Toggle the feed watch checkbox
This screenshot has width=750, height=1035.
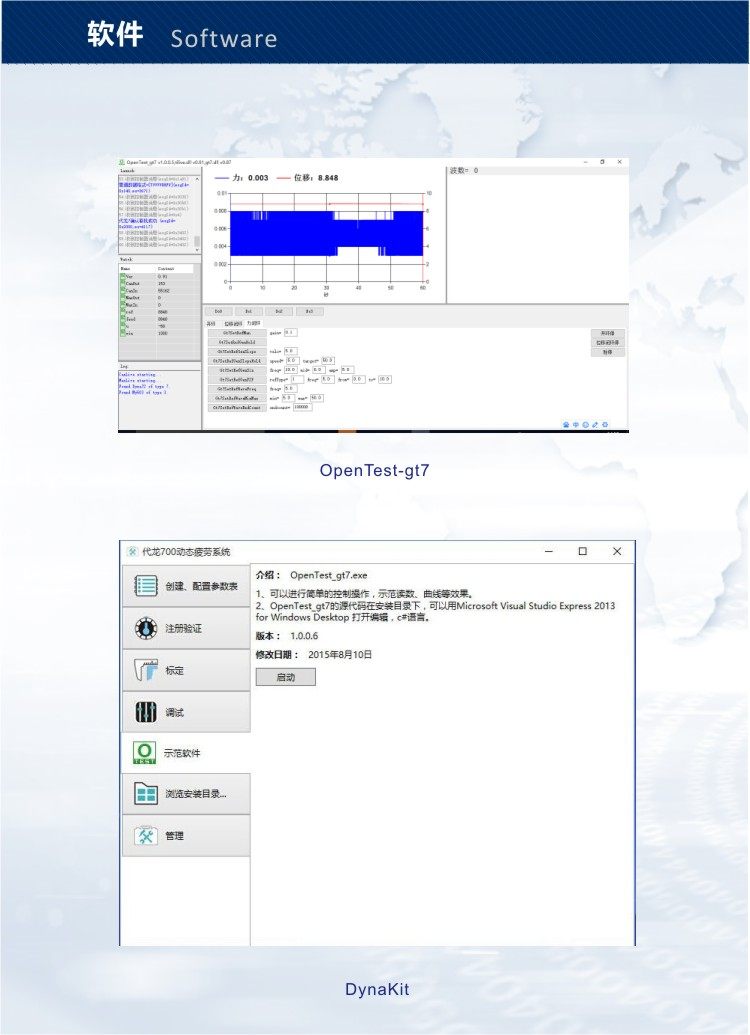coord(122,319)
